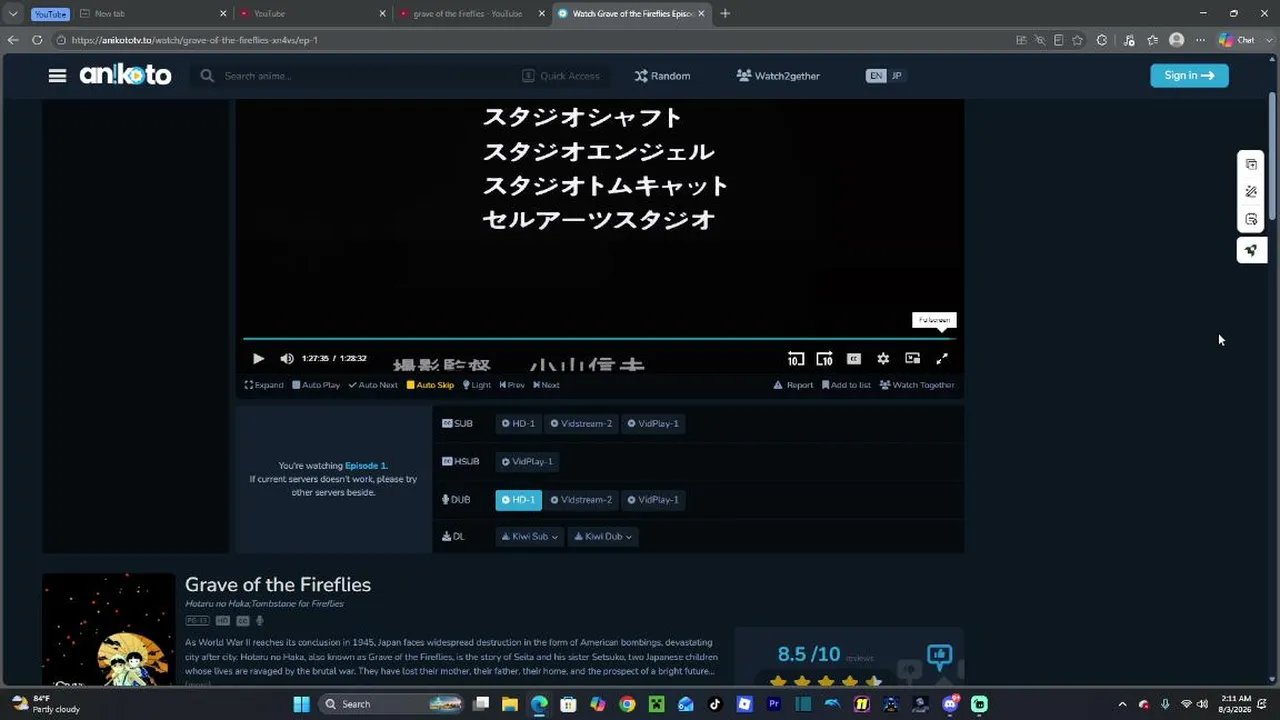The width and height of the screenshot is (1280, 720).
Task: Switch to the New tab browser tab
Action: tap(152, 14)
